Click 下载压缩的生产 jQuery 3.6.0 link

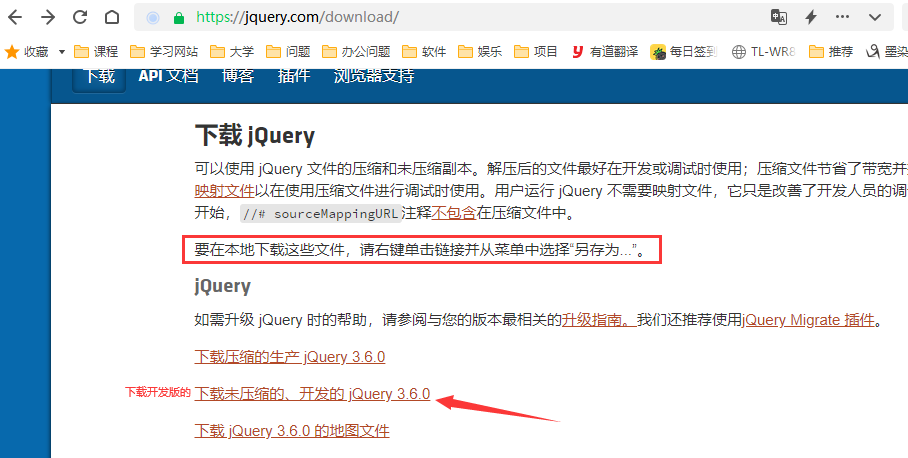[290, 357]
